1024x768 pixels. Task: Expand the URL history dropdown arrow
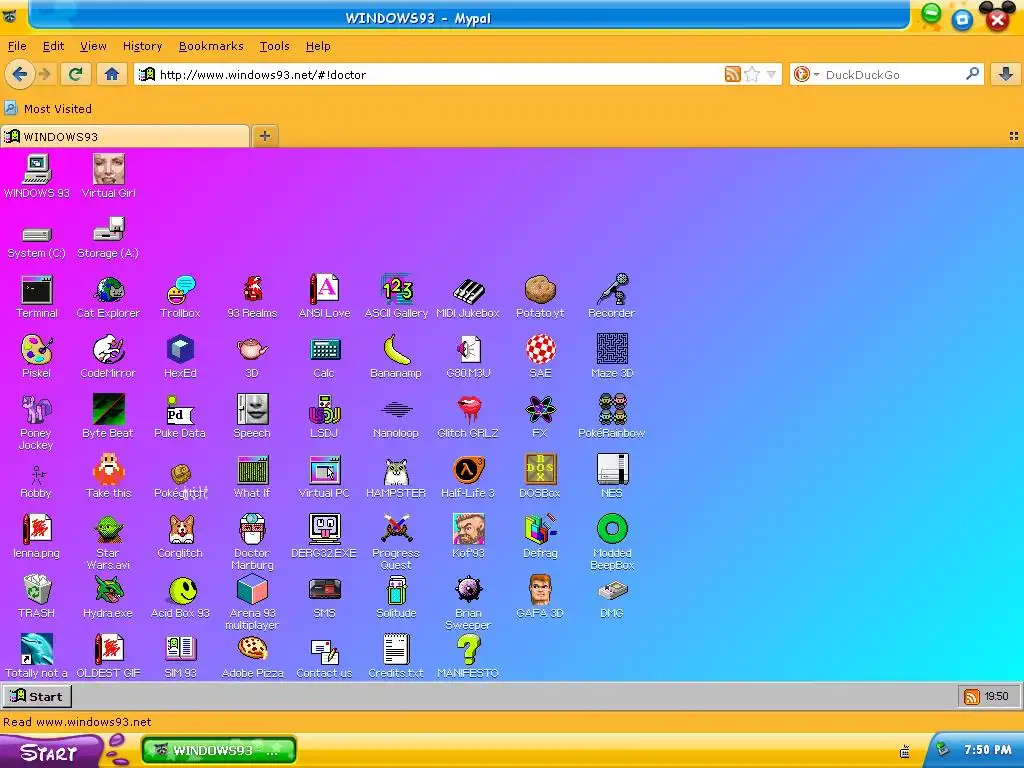click(x=771, y=74)
